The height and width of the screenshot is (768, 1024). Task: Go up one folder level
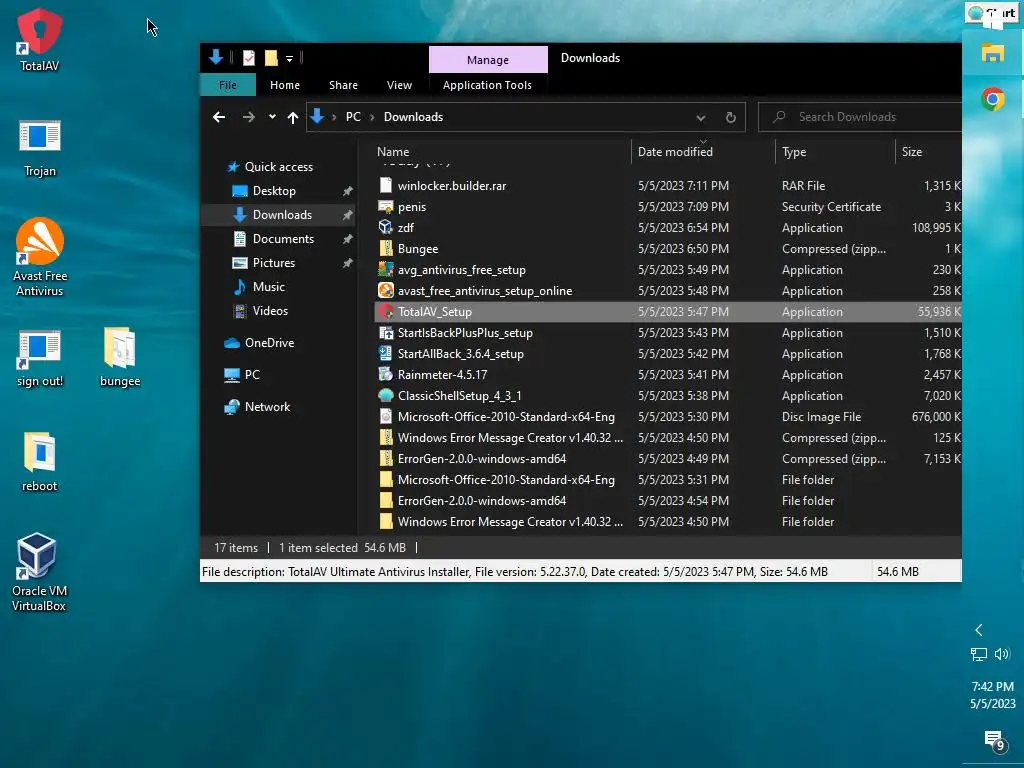(x=293, y=118)
